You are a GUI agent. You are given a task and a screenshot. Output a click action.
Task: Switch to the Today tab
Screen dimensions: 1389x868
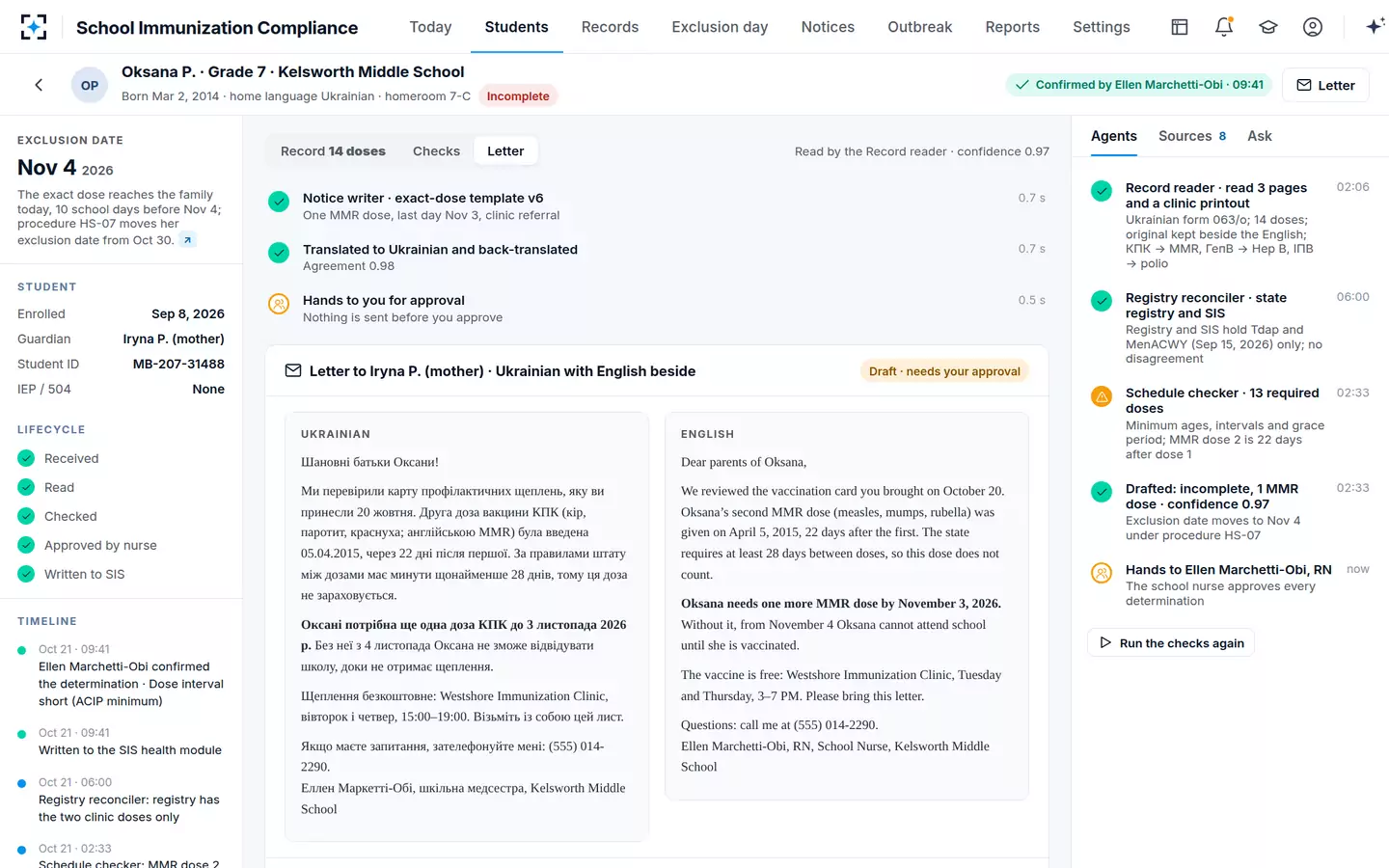(x=430, y=27)
